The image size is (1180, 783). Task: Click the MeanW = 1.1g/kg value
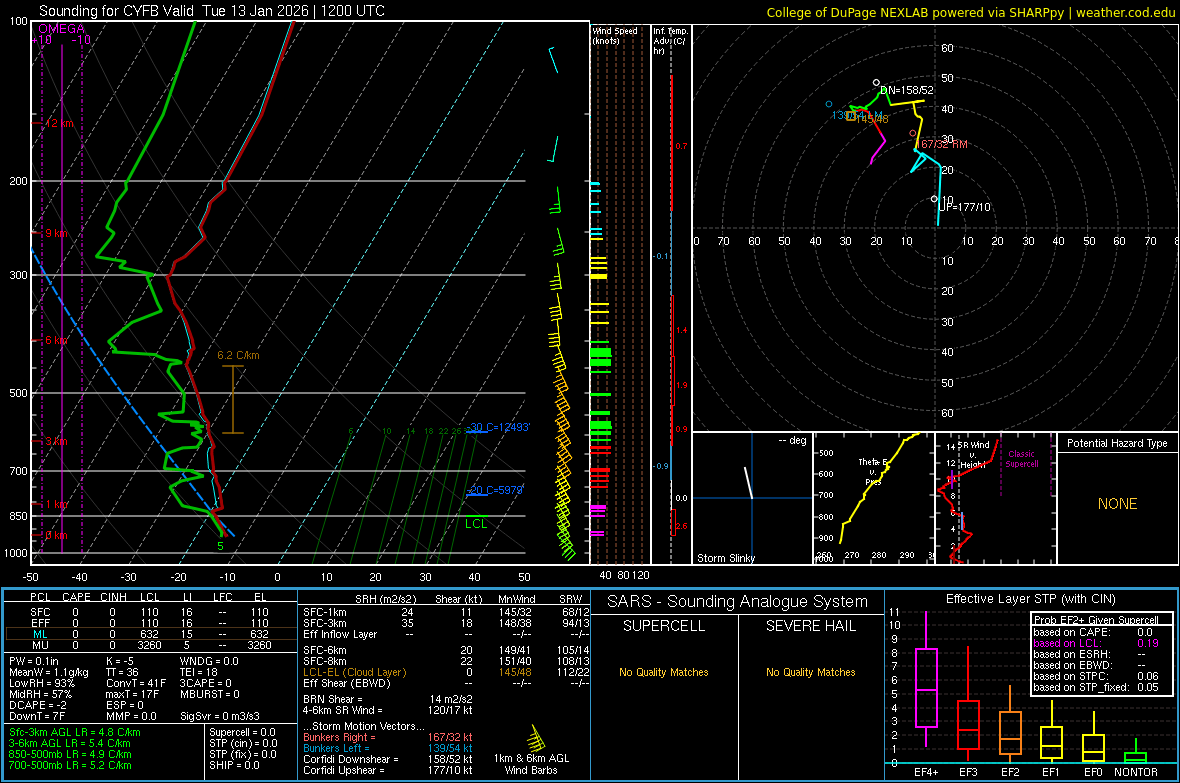coord(49,672)
